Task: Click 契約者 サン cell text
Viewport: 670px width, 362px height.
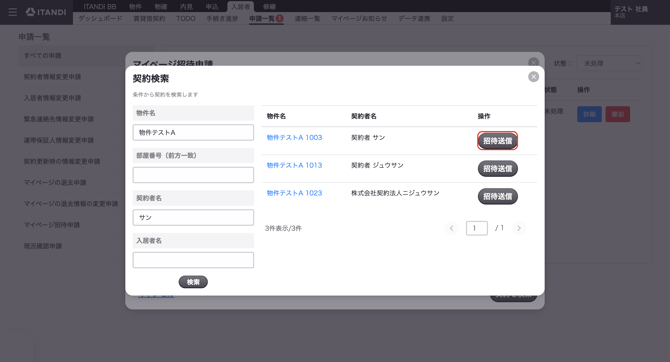Action: pyautogui.click(x=368, y=138)
